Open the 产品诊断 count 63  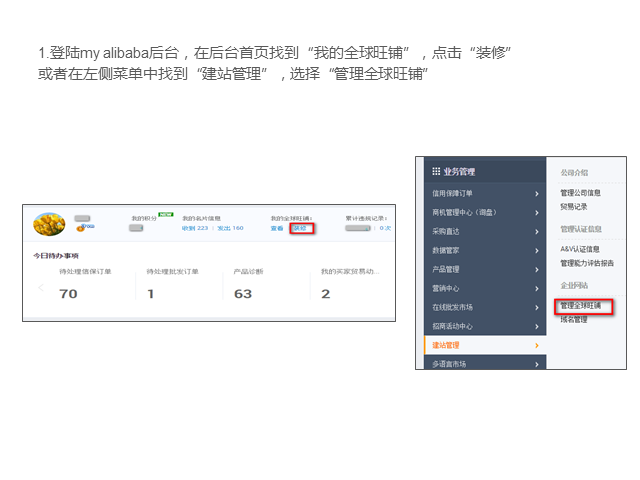coord(243,294)
